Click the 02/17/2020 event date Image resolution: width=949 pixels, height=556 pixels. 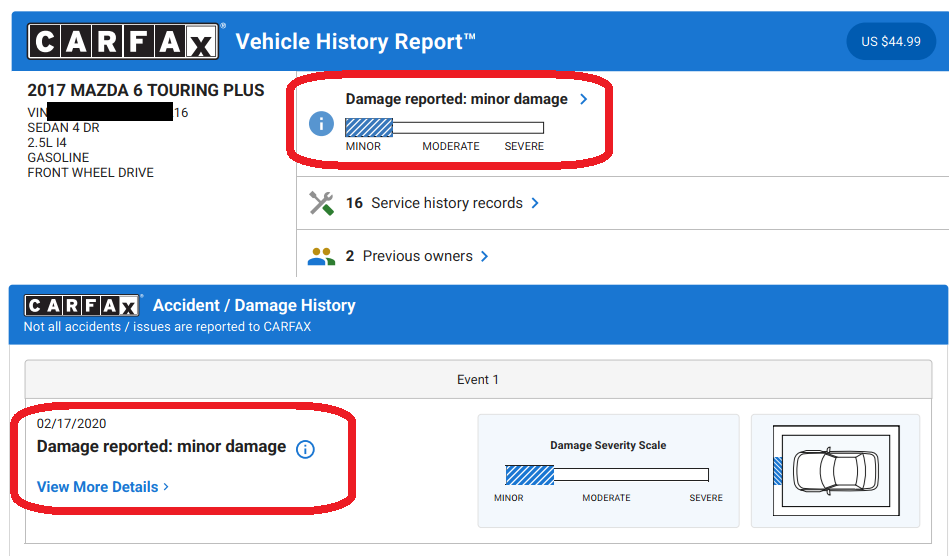coord(71,424)
